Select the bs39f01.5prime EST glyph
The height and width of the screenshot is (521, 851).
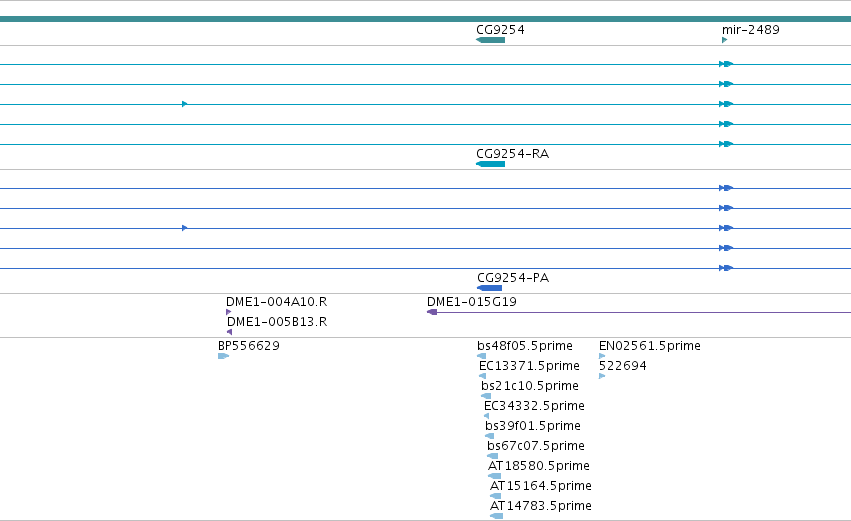490,436
